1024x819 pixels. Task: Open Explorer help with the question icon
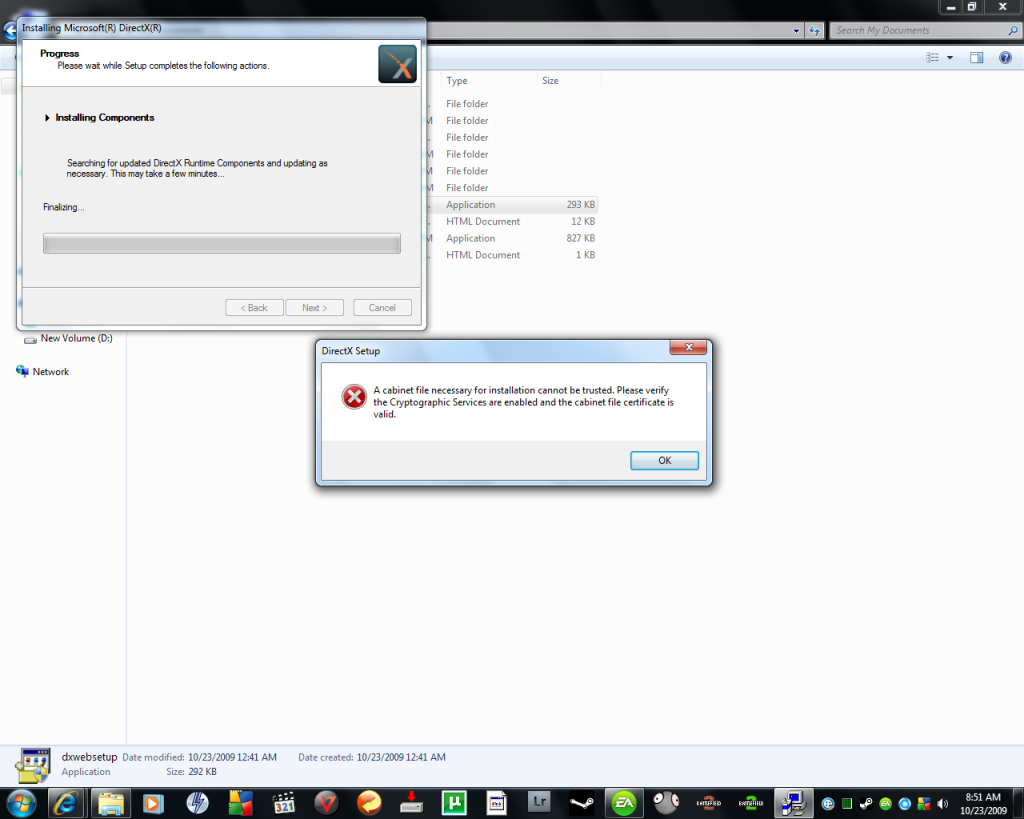click(1006, 57)
